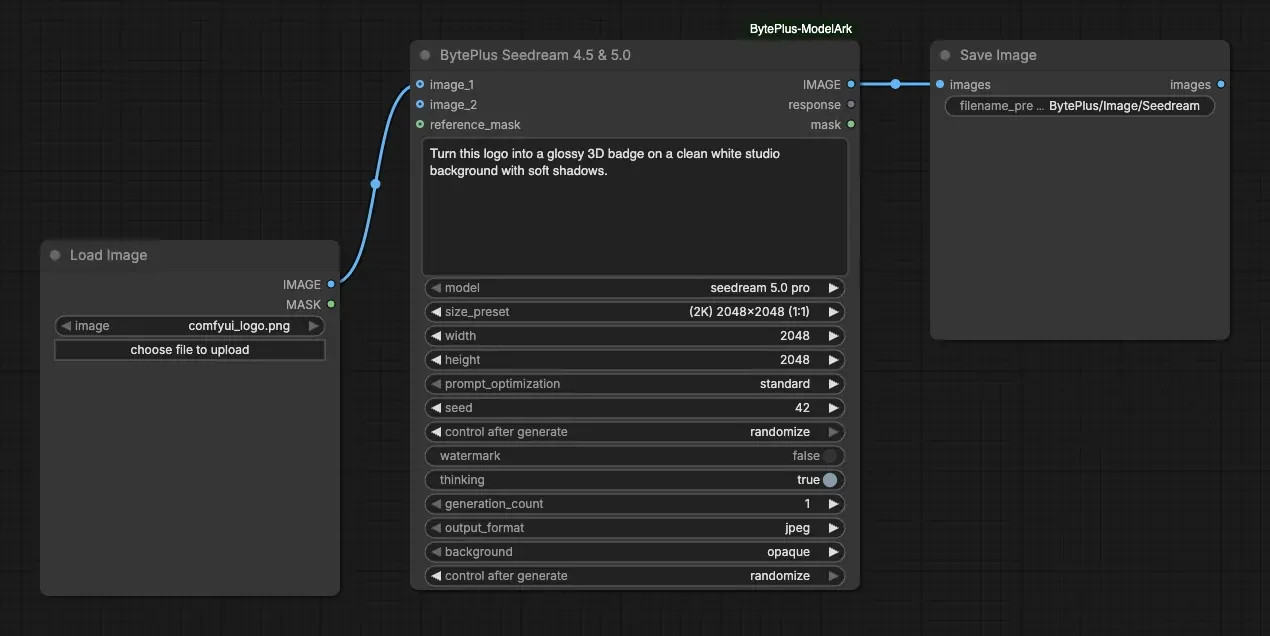Screen dimensions: 1270x636
Task: Click the collapse dot on Save Image node
Action: pos(945,55)
